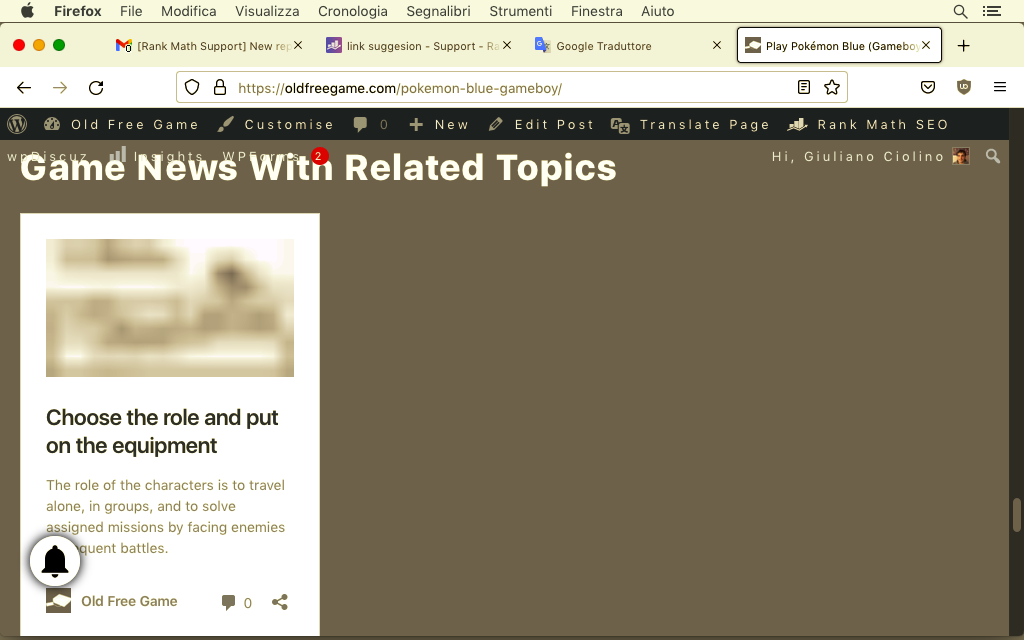The height and width of the screenshot is (640, 1024).
Task: Click the page vertical scrollbar thumb
Action: click(x=1016, y=515)
